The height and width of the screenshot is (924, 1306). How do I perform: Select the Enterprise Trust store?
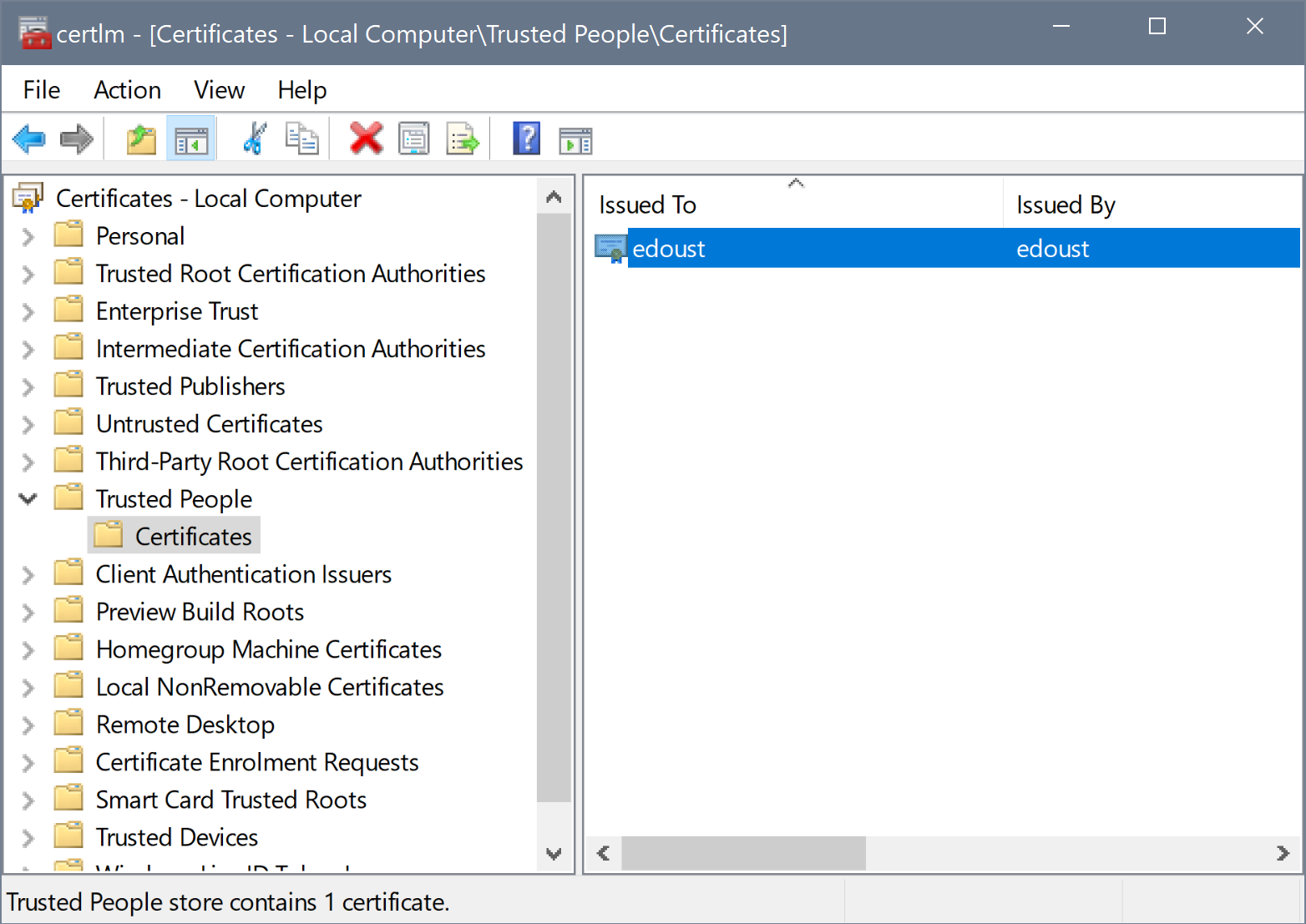coord(177,311)
